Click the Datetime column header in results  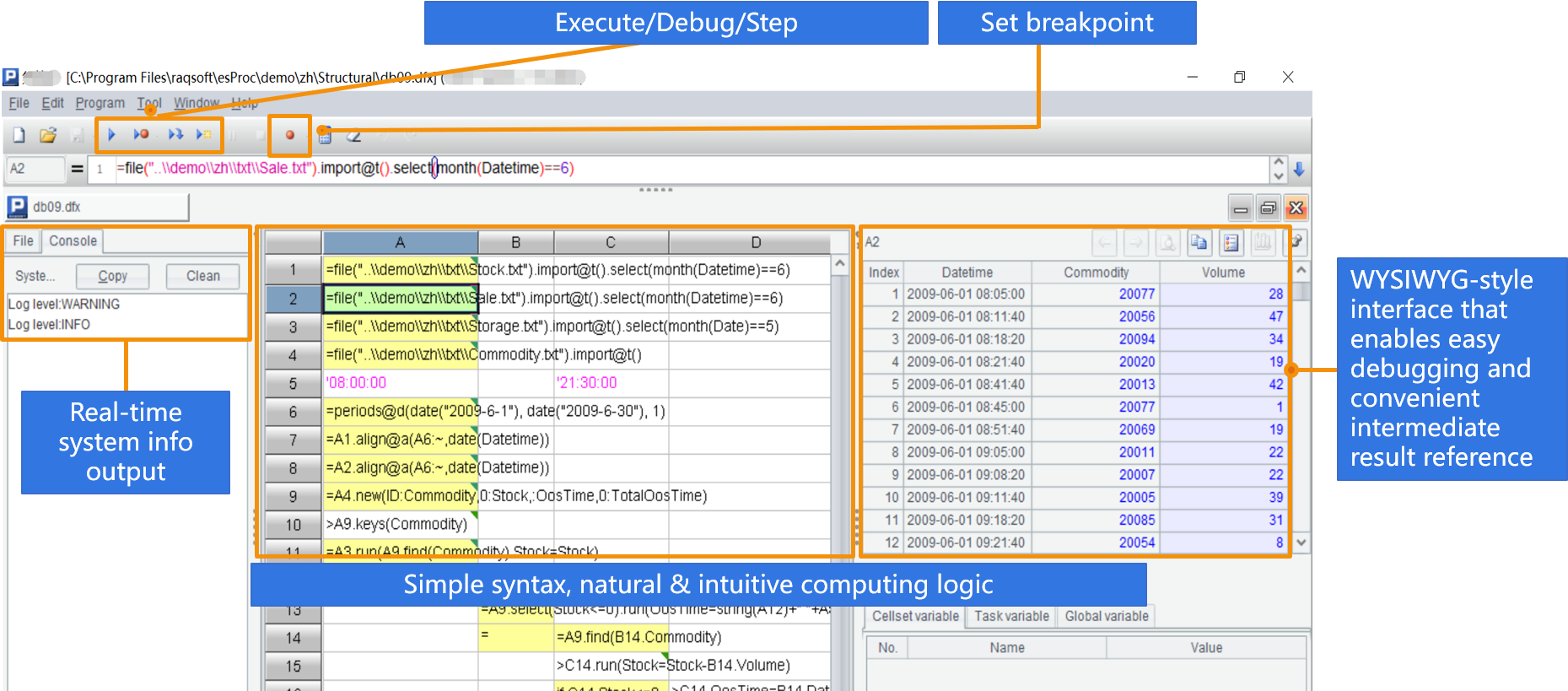(967, 273)
